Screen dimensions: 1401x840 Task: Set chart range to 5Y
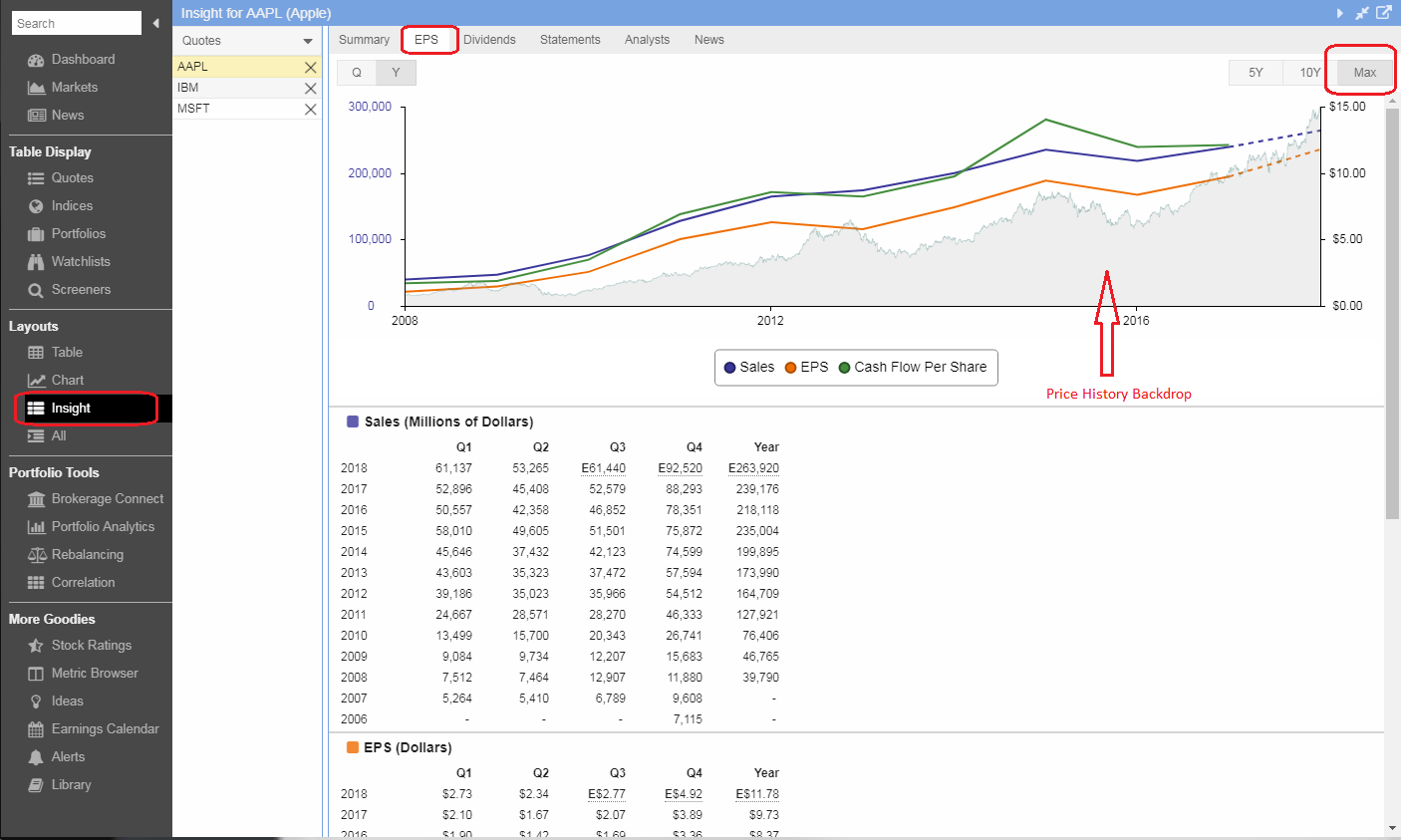click(1256, 73)
